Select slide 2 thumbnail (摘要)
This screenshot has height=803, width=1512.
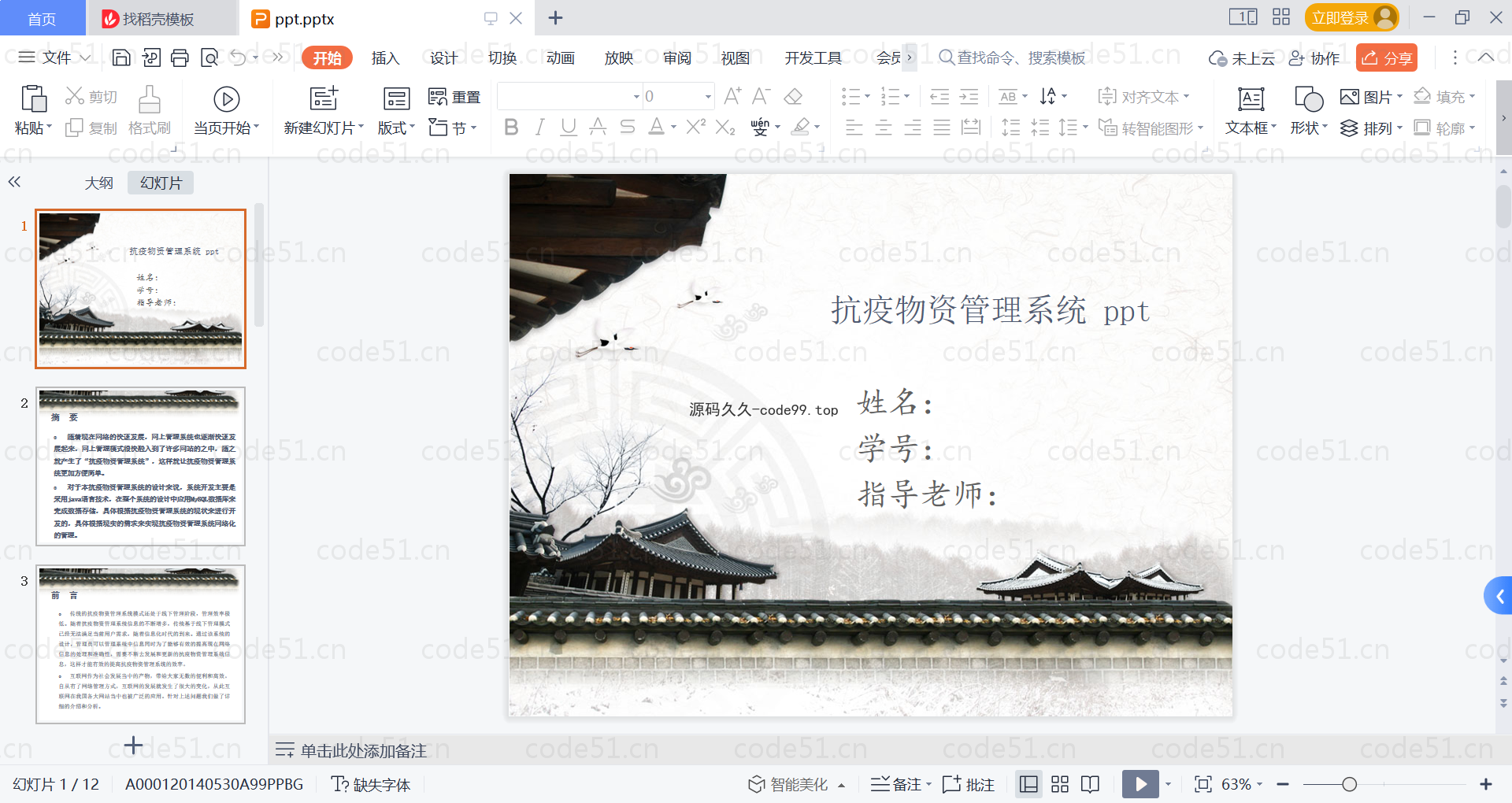(x=141, y=466)
